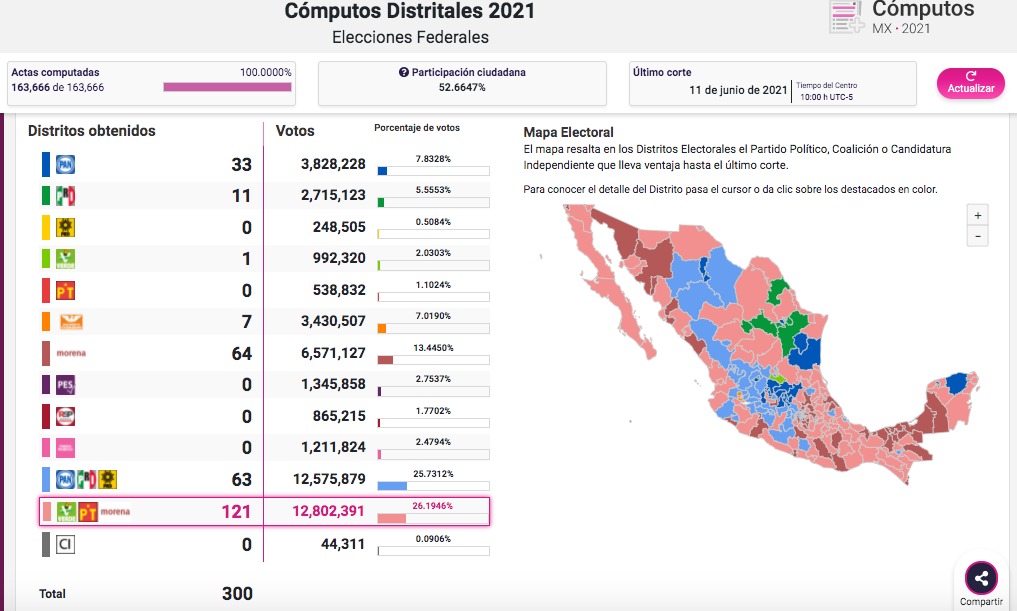Click the standalone morena logo with 64 districts
This screenshot has height=611, width=1017.
71,353
